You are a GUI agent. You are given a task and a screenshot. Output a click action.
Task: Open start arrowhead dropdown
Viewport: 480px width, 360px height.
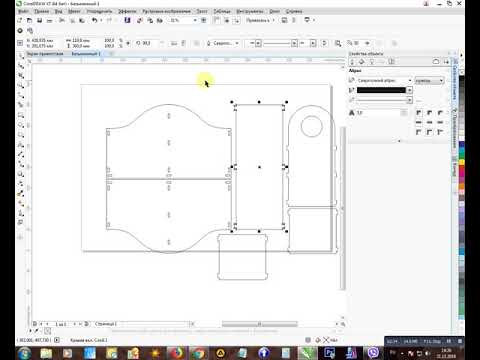click(x=258, y=43)
